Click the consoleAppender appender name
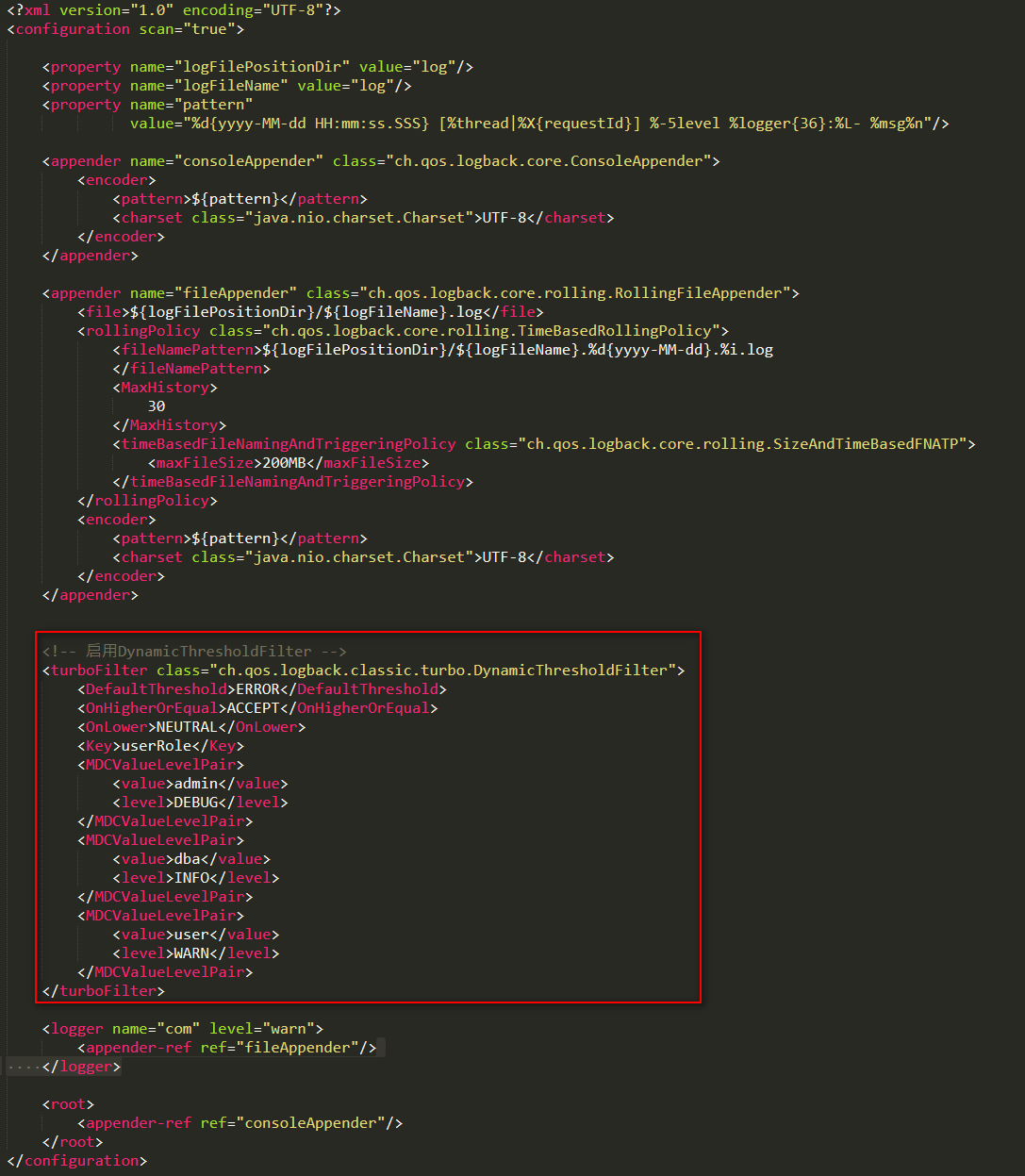Screen dimensions: 1025x1176 point(247,160)
